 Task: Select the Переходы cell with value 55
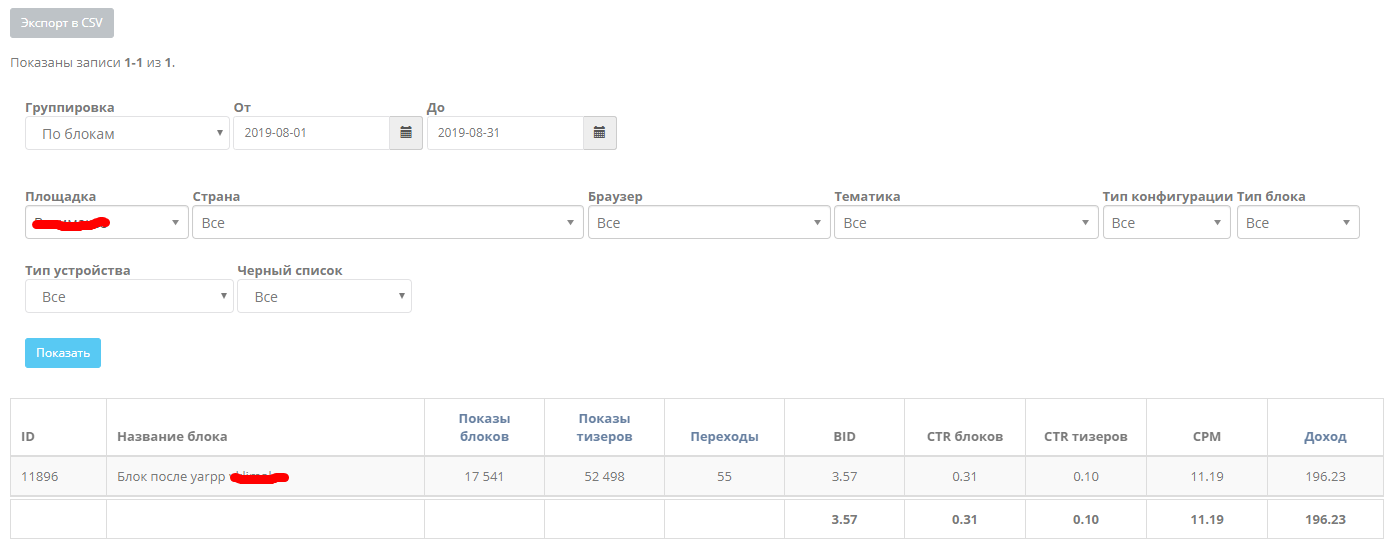pos(724,476)
